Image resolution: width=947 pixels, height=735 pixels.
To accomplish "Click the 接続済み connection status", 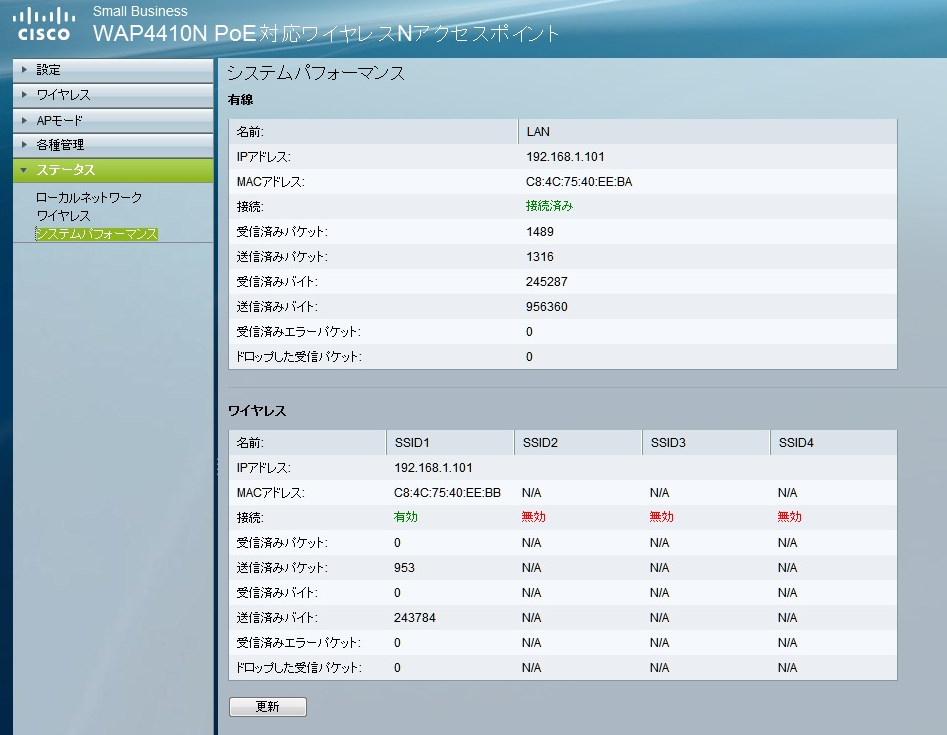I will (x=549, y=207).
